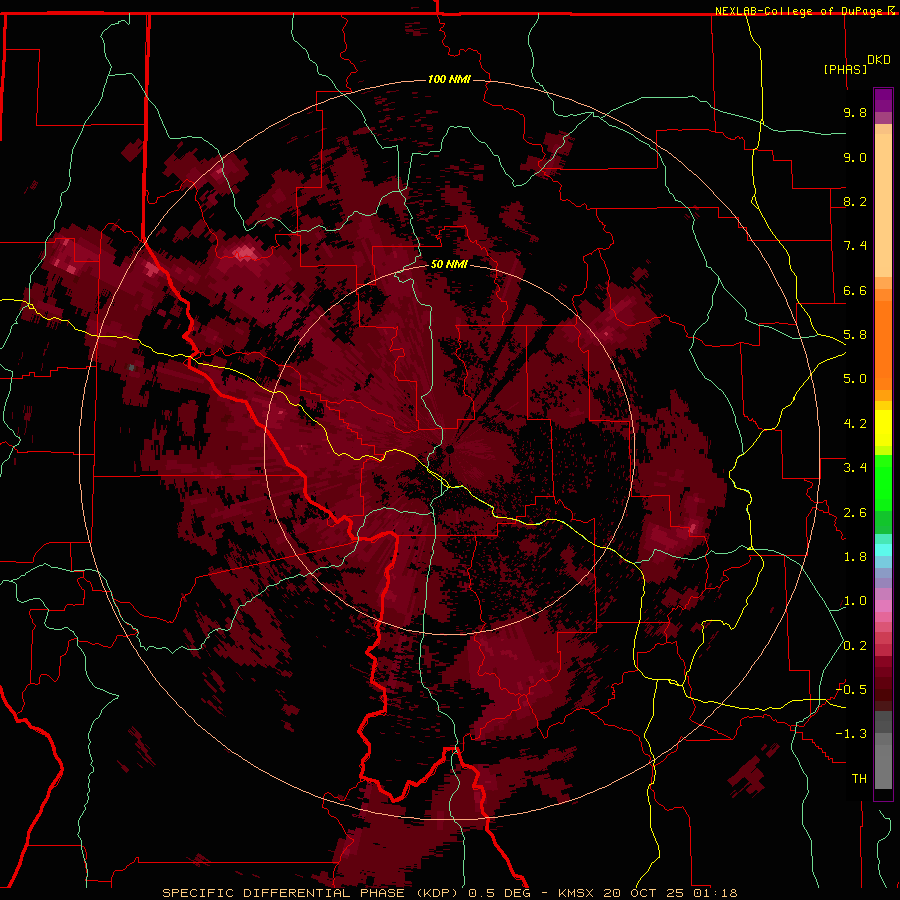900x900 pixels.
Task: Click the 0.2 scale value
Action: pyautogui.click(x=855, y=646)
